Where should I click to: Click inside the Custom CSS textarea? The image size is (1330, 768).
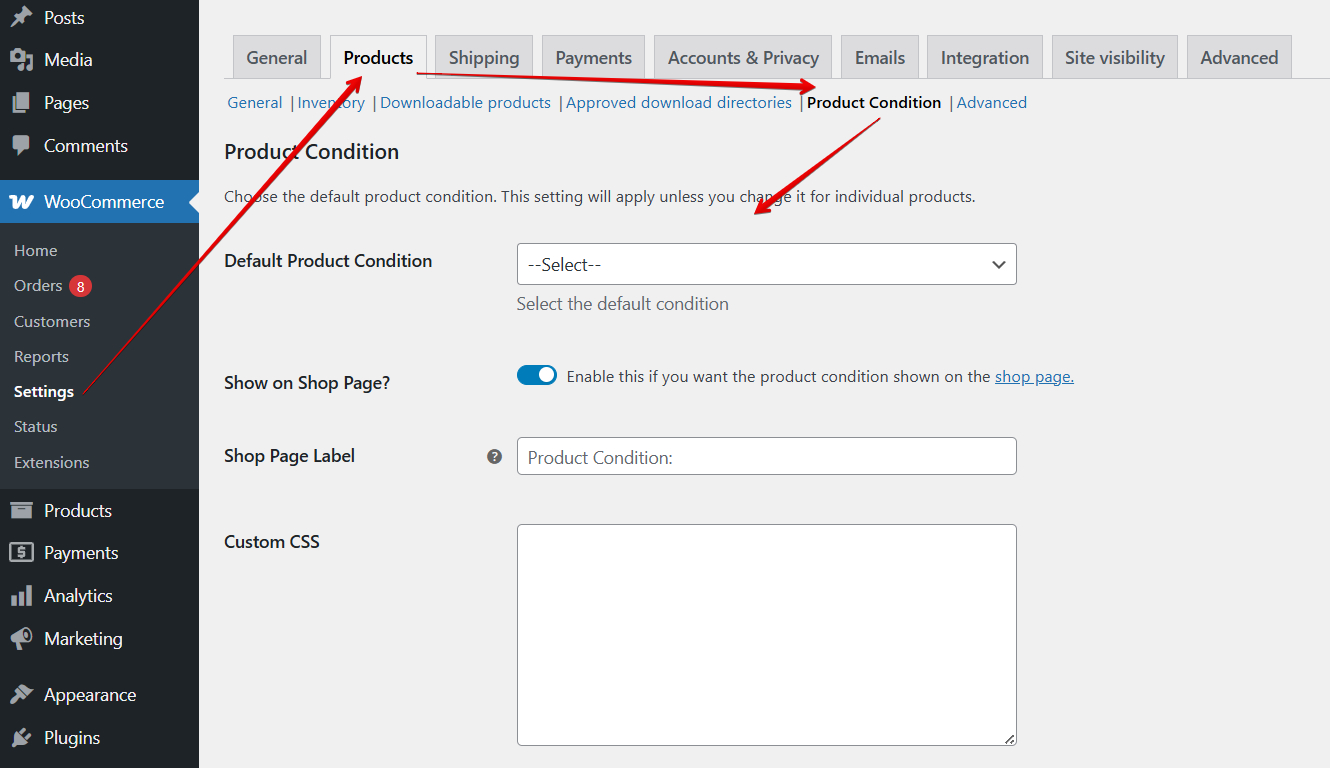point(766,634)
